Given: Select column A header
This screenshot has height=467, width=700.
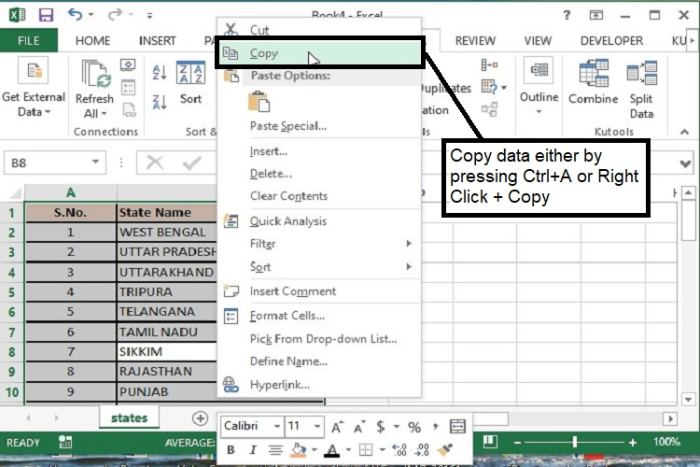Looking at the screenshot, I should point(71,193).
